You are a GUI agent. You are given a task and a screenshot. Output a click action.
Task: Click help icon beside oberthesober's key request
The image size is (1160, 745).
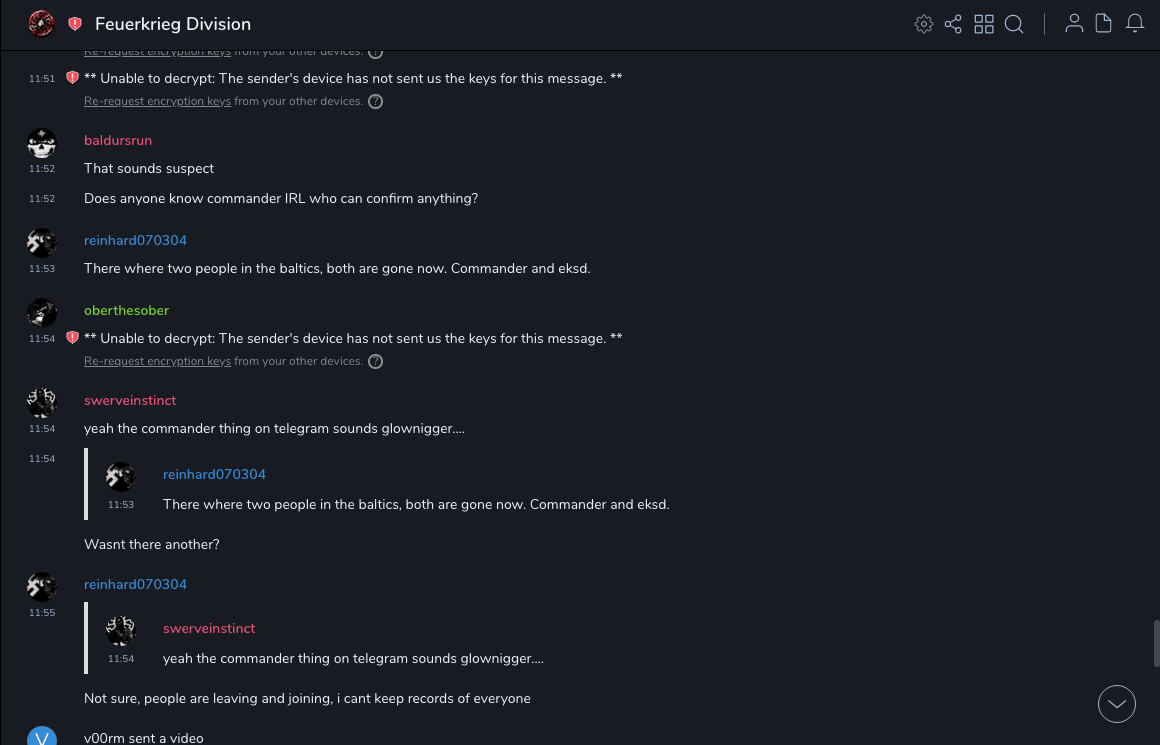[376, 361]
